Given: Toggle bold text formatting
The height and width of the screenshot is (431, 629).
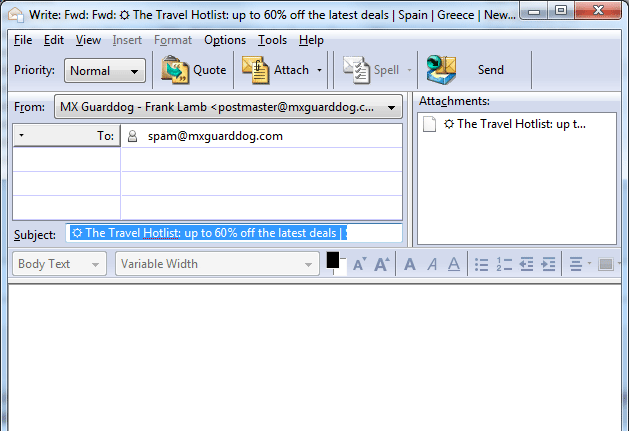Looking at the screenshot, I should (x=410, y=264).
